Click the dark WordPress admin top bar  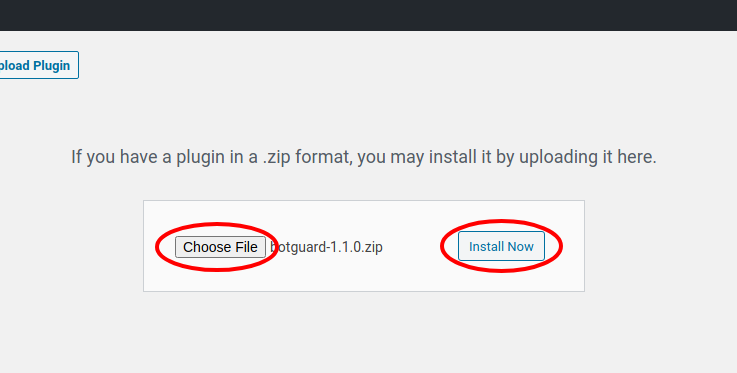point(368,15)
